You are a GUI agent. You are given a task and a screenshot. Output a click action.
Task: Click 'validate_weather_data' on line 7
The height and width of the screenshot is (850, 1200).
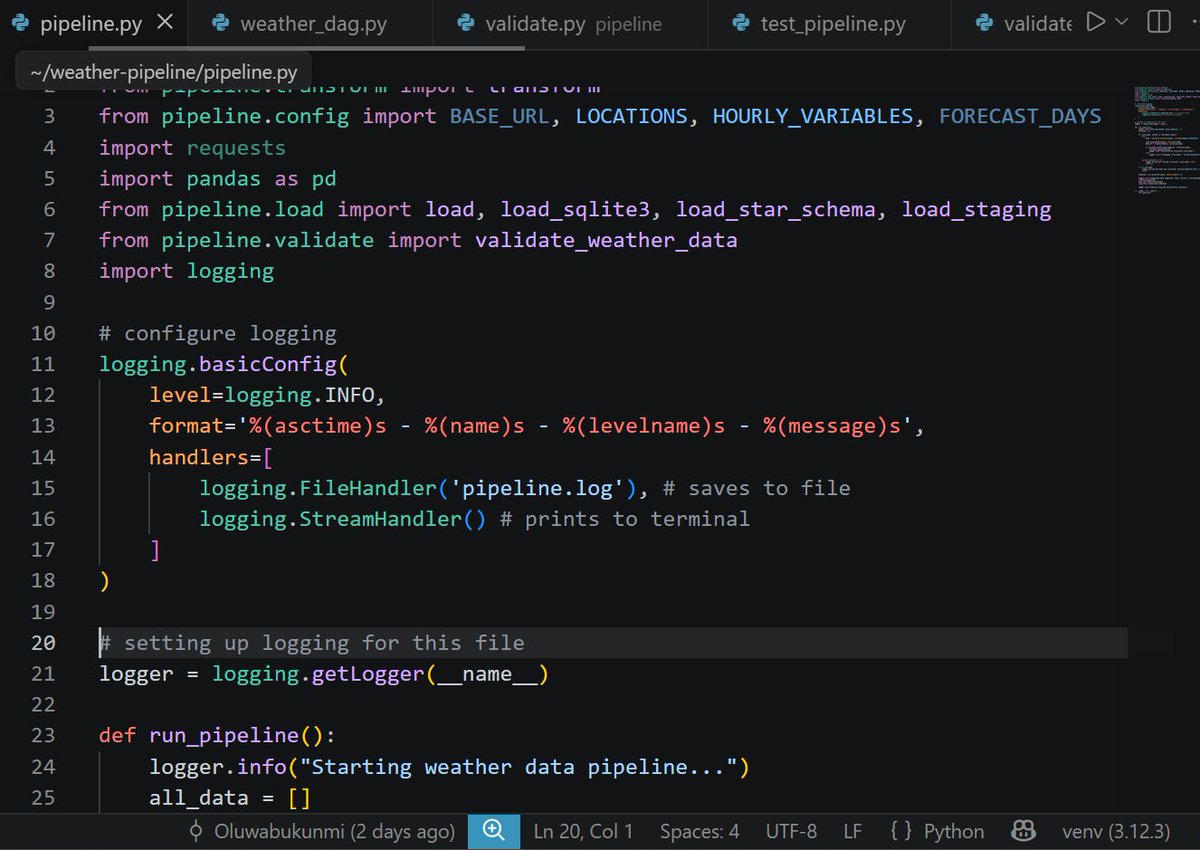[606, 240]
